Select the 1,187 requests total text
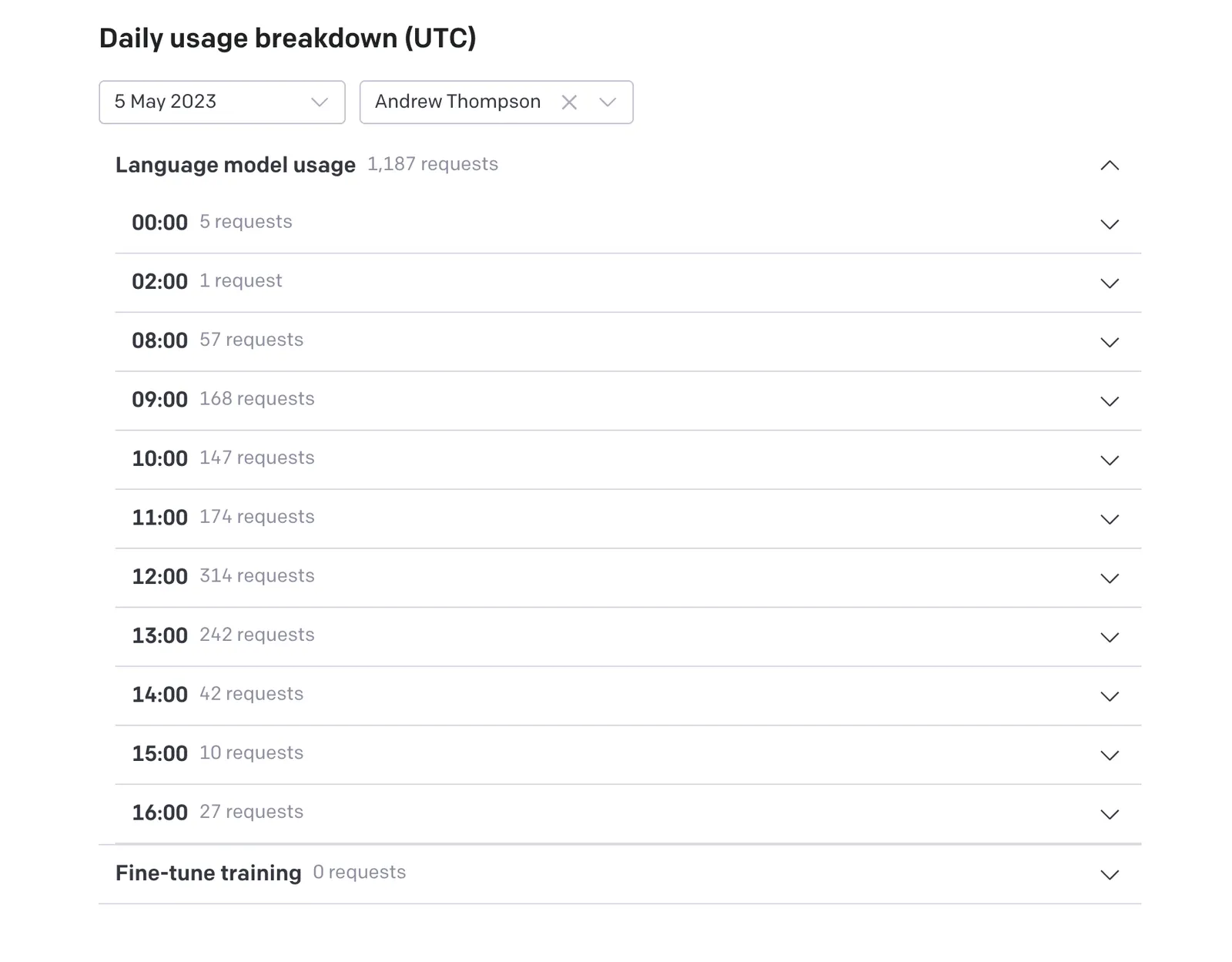This screenshot has height=962, width=1232. coord(432,164)
